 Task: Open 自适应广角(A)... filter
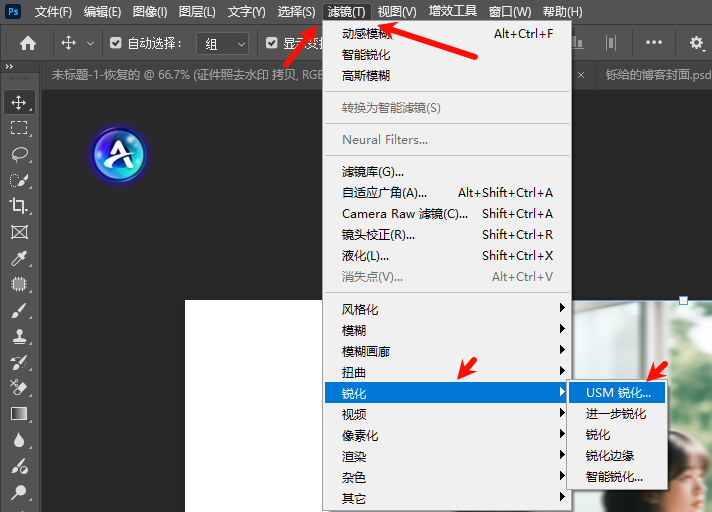(x=447, y=192)
